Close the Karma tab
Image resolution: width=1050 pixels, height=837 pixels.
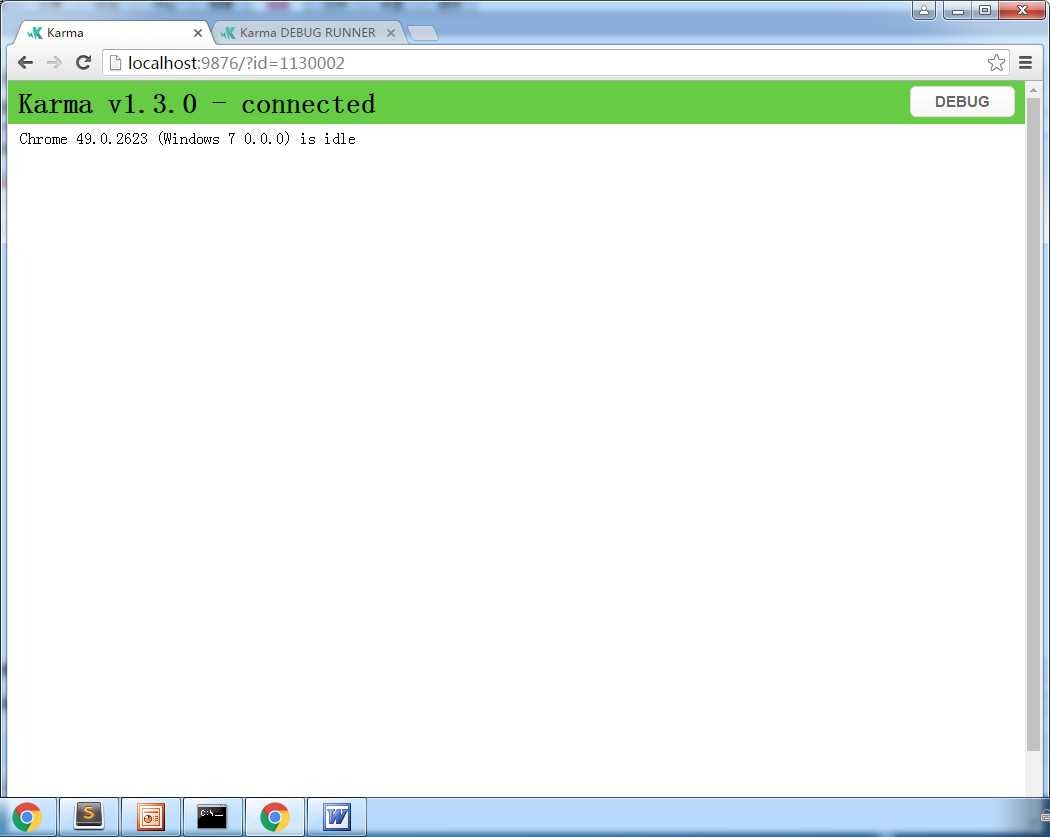click(198, 33)
